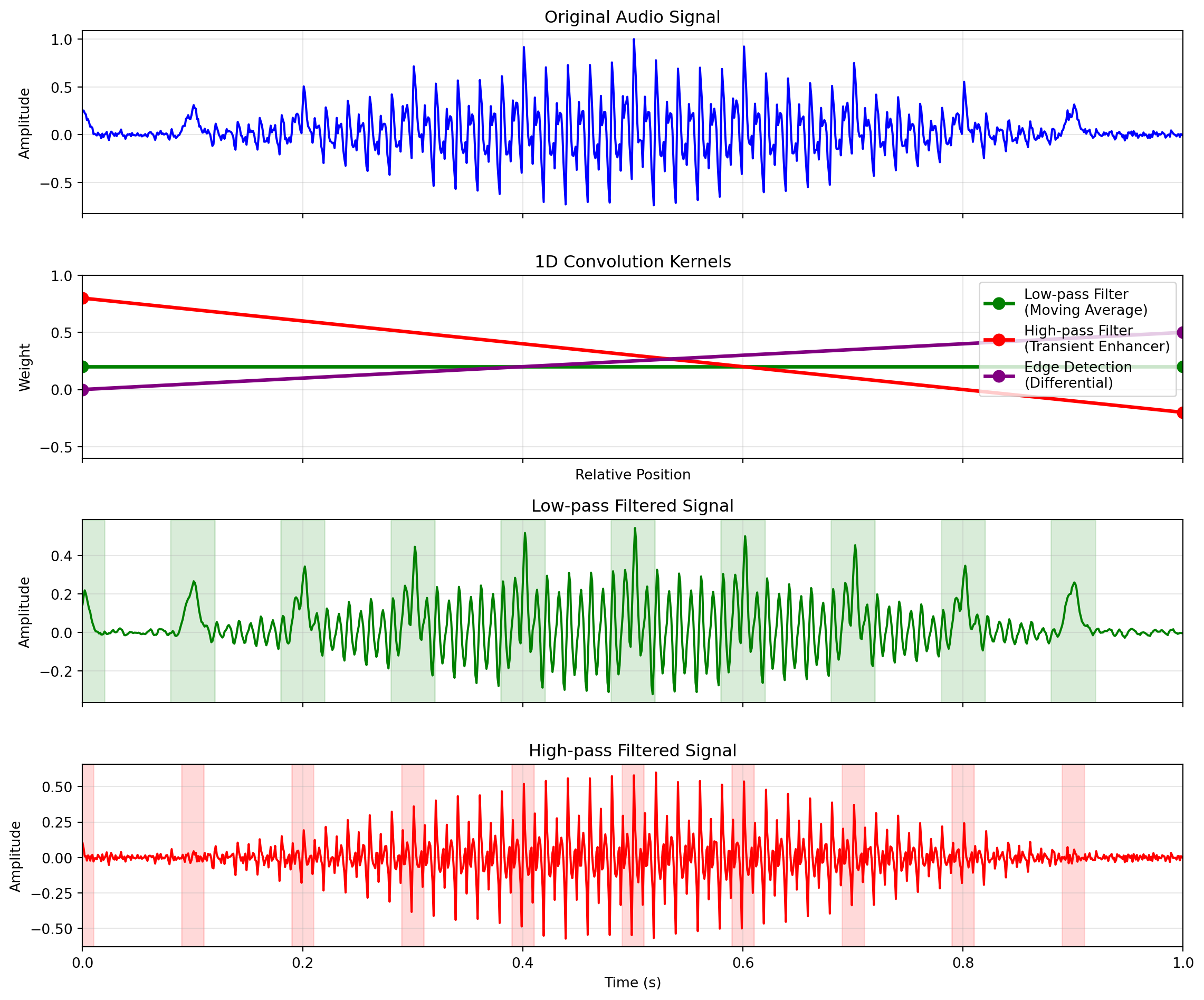This screenshot has width=1204, height=1000.
Task: Click the purple Edge Detection legend marker
Action: coord(999,376)
